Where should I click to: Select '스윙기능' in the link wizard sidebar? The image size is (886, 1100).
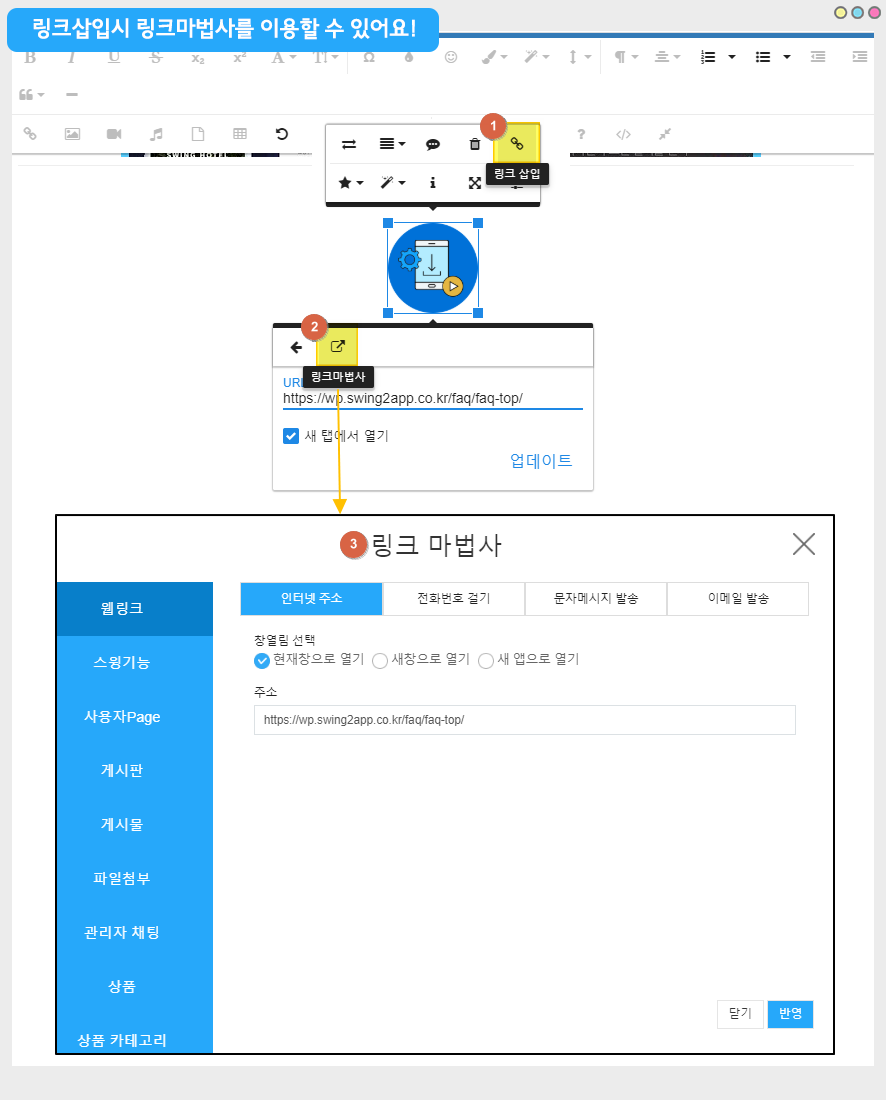pyautogui.click(x=135, y=663)
